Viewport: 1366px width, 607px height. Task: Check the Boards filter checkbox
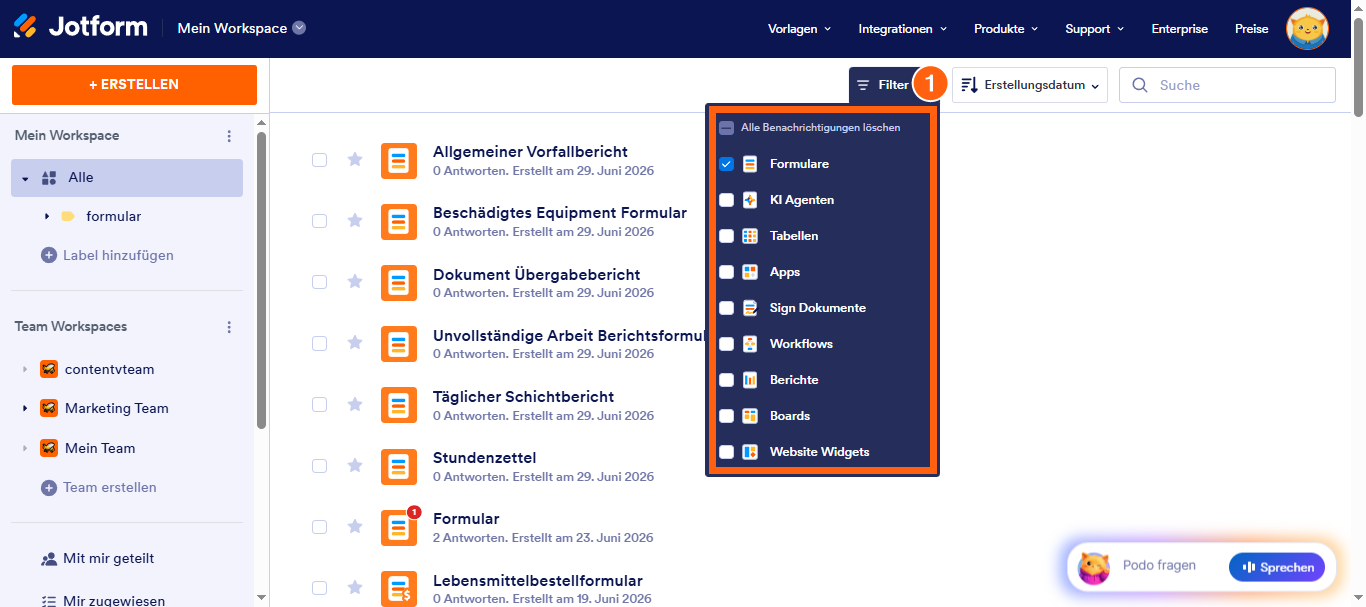tap(727, 416)
